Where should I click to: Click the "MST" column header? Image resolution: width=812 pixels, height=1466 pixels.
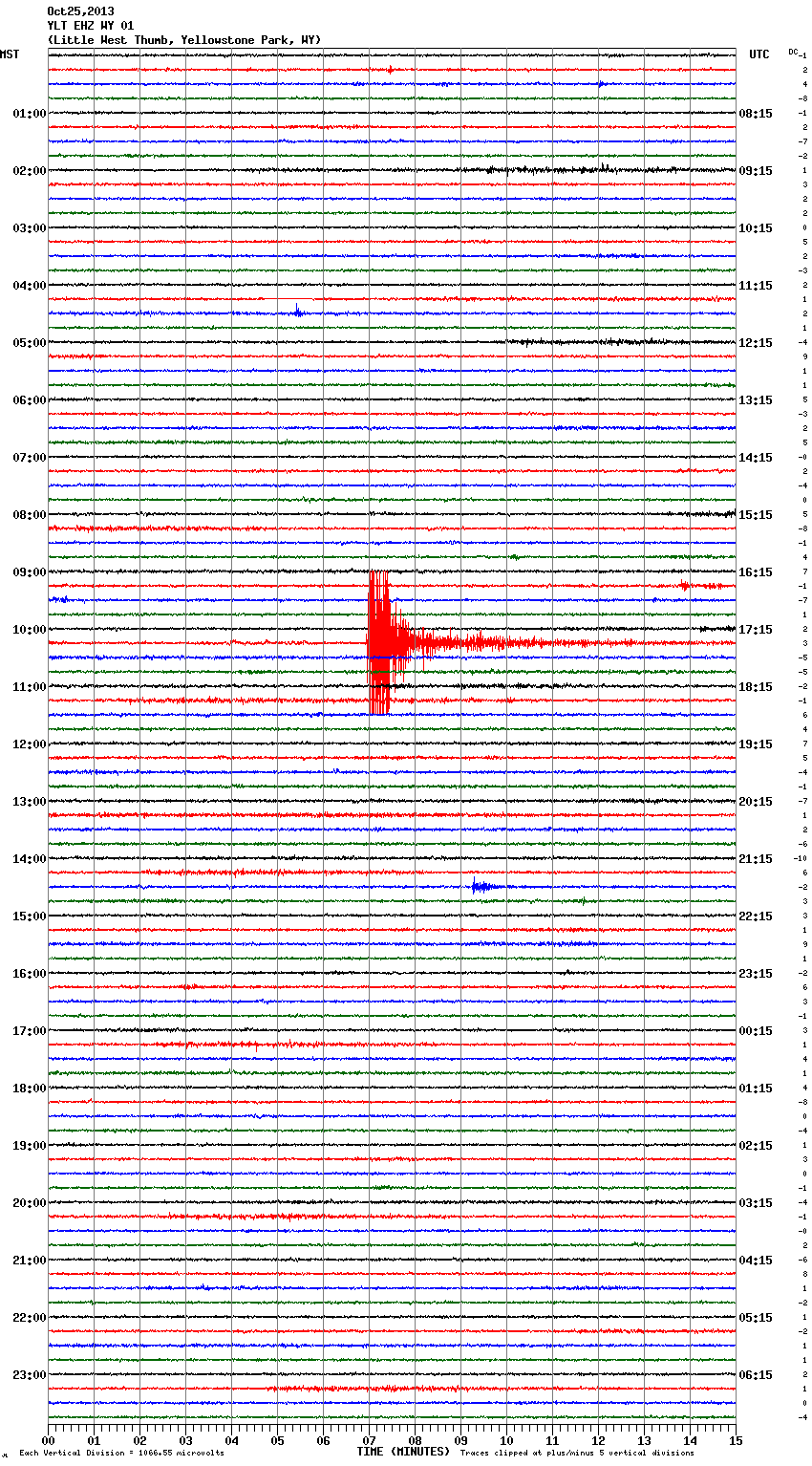pos(10,54)
